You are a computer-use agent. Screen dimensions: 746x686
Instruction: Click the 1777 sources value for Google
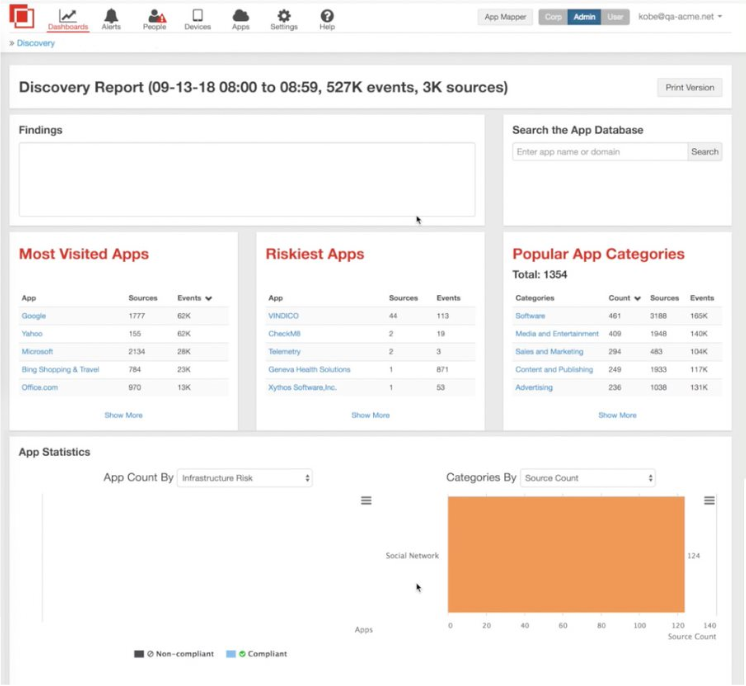[137, 316]
